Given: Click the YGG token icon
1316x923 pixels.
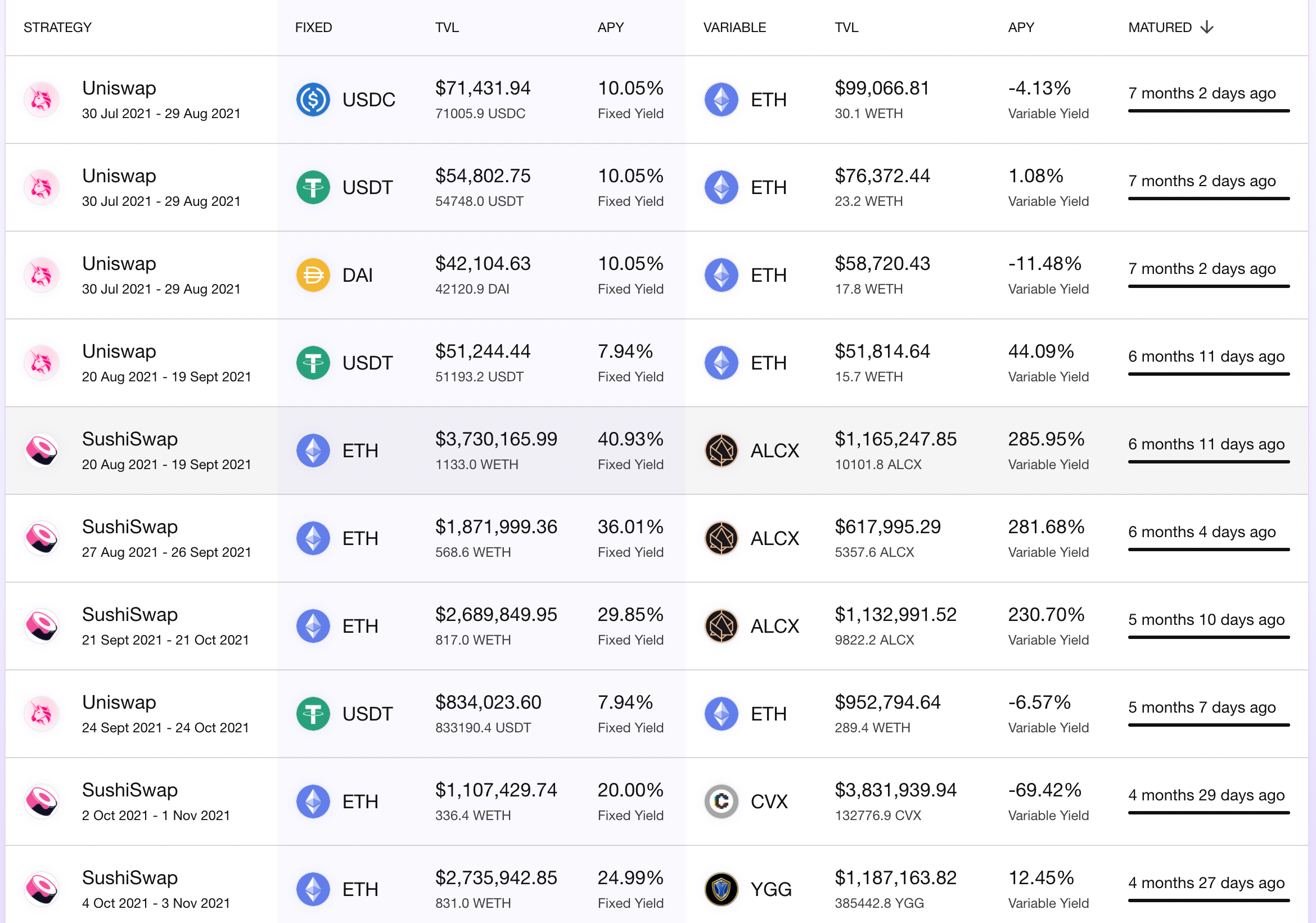Looking at the screenshot, I should 721,889.
